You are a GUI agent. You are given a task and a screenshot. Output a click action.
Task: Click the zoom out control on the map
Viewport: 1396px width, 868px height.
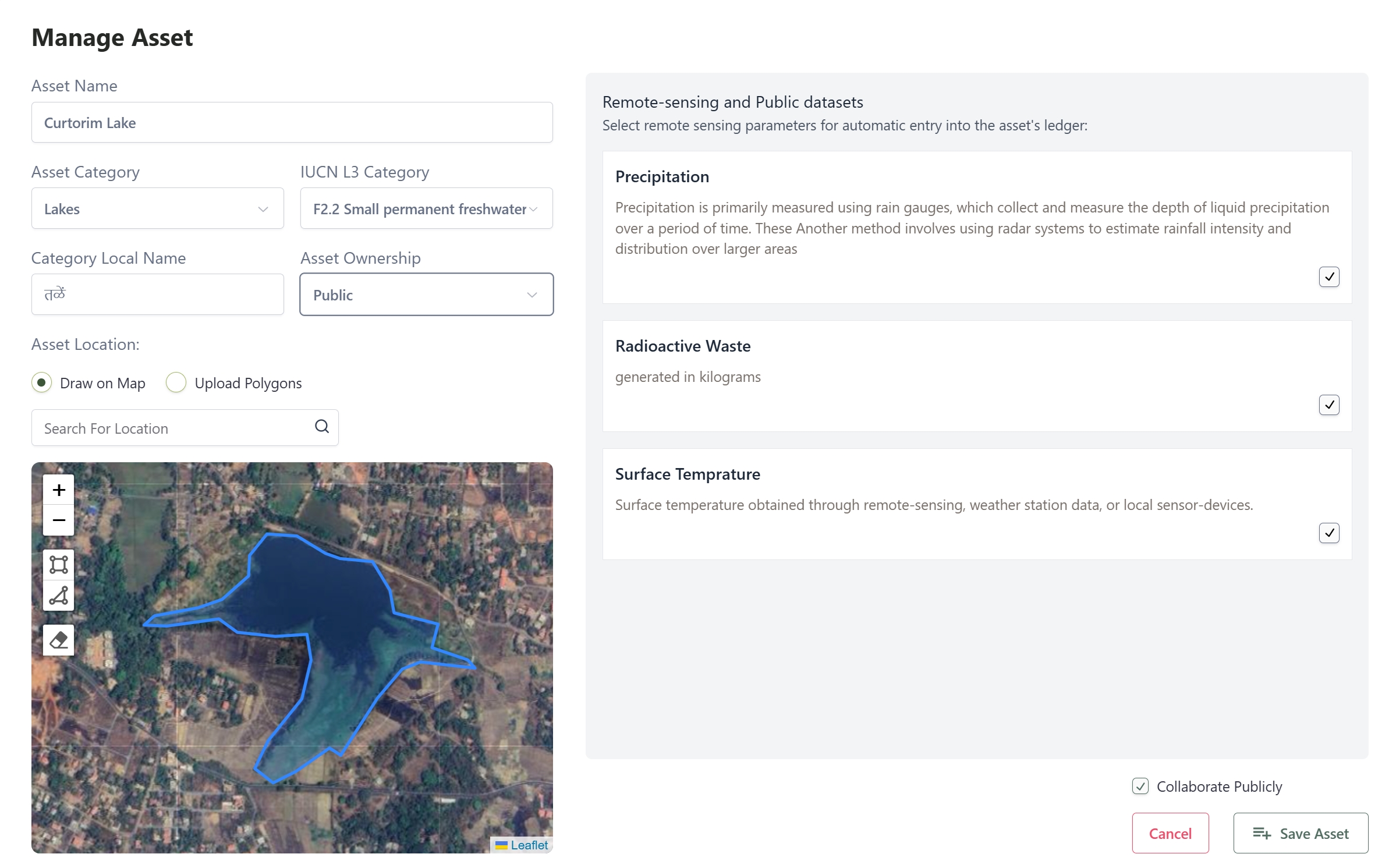[58, 519]
